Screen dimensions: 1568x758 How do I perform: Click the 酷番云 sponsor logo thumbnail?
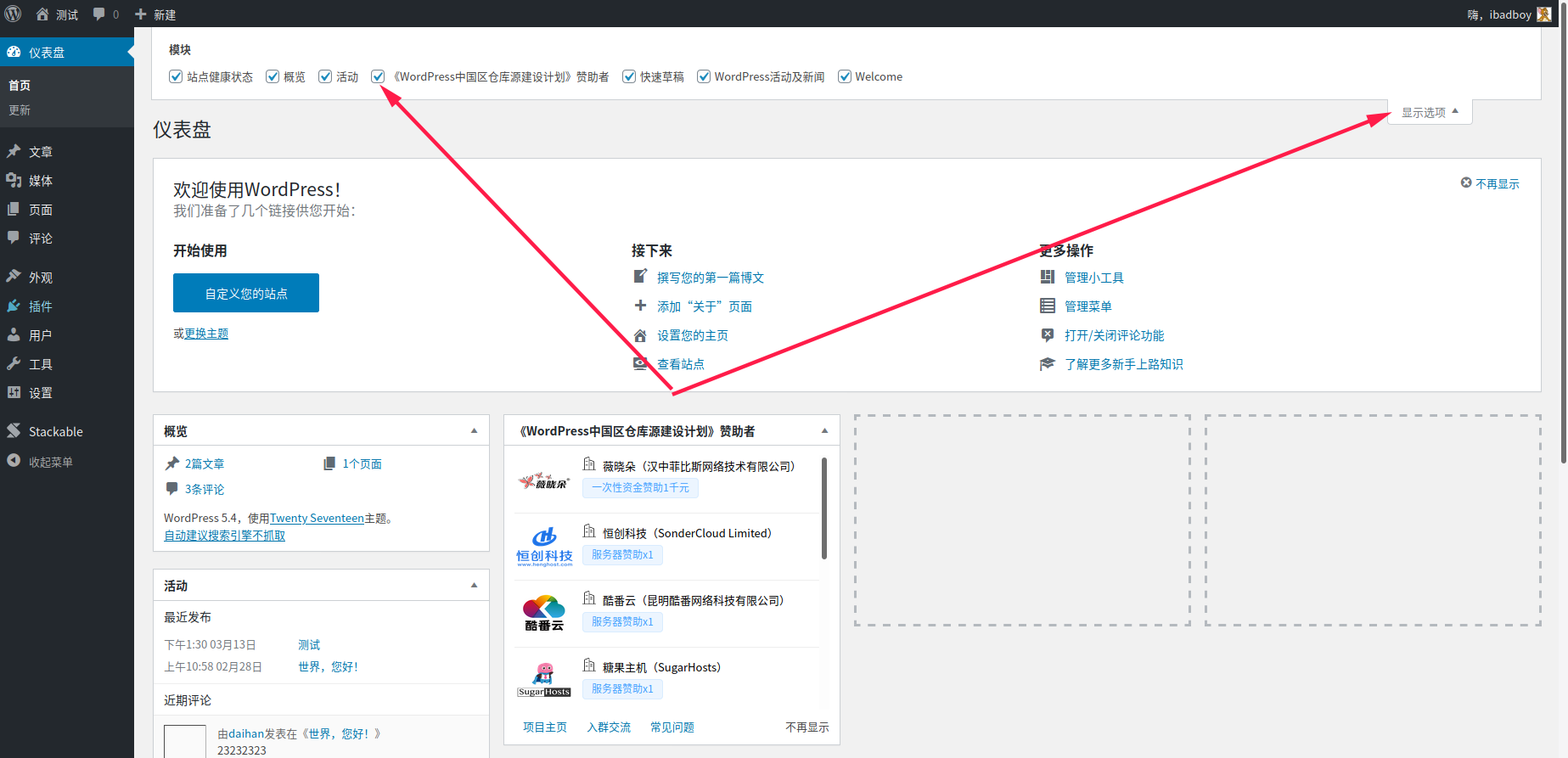[544, 613]
